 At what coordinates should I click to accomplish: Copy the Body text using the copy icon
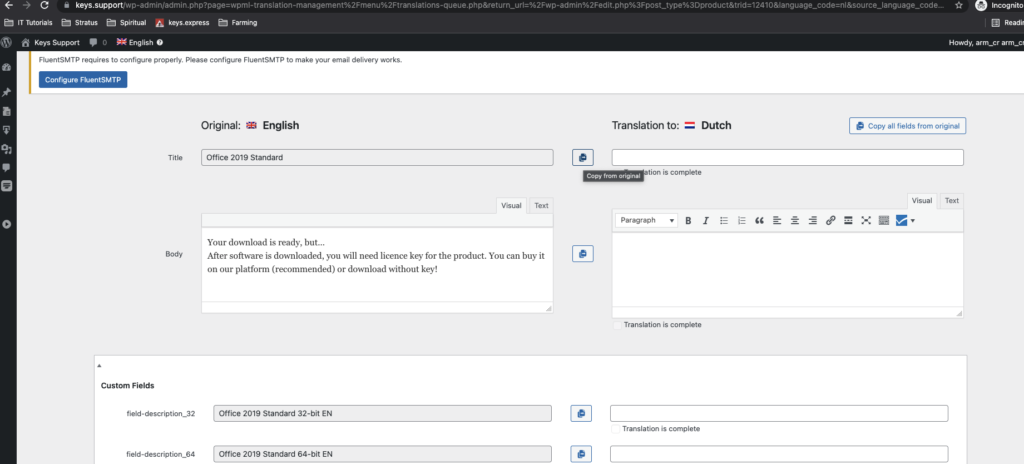pos(583,254)
